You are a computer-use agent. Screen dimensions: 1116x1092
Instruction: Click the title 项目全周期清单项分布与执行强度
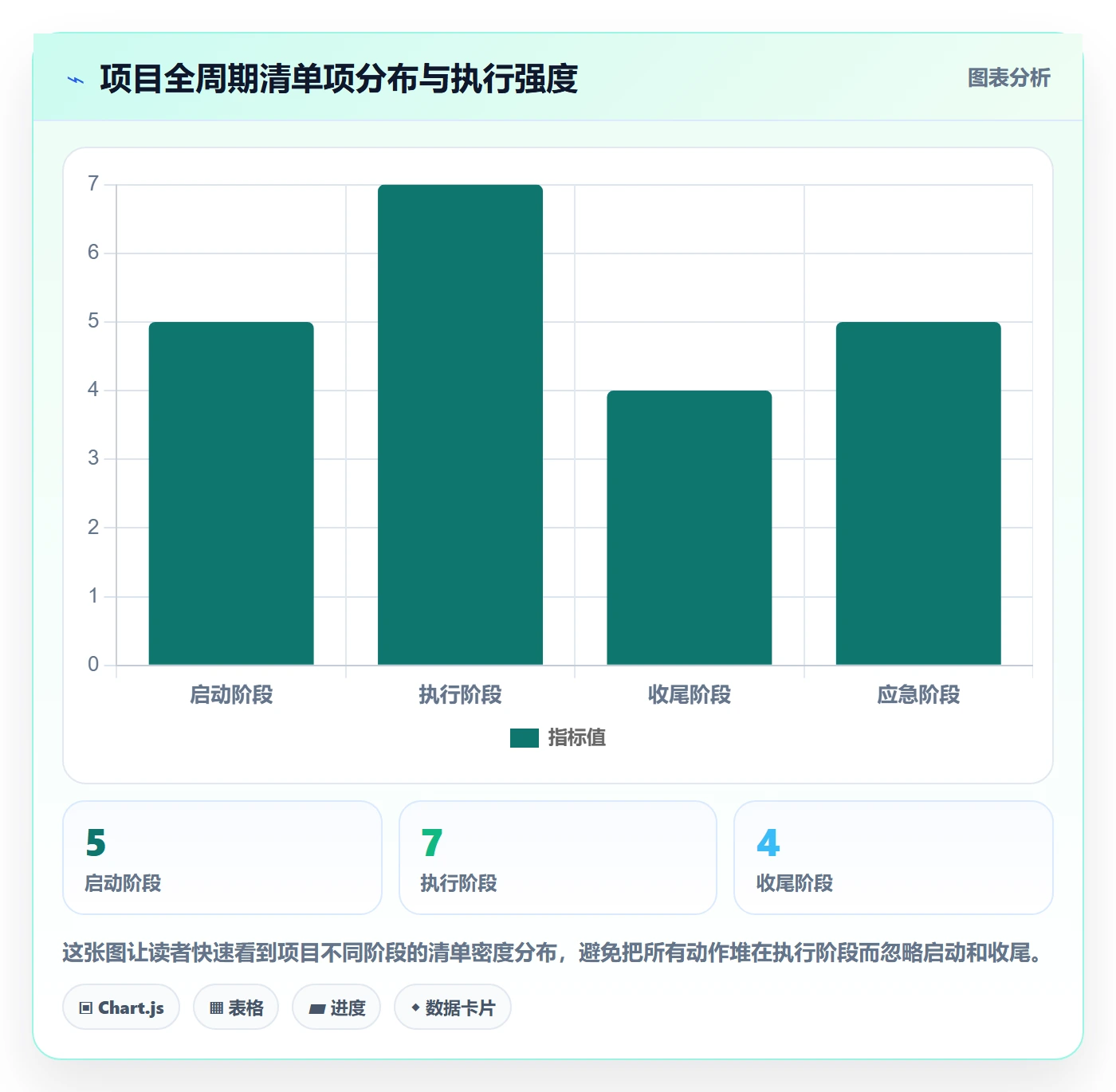(339, 79)
